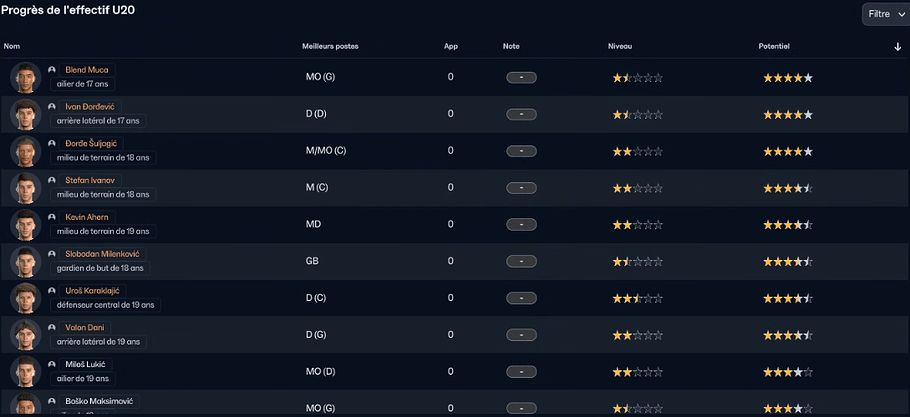Click the person icon beside Slobodan Milenković

click(x=52, y=254)
